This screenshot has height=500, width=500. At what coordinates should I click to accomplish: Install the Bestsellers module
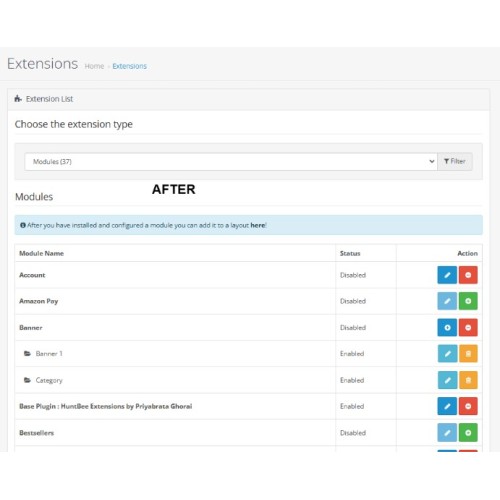(468, 433)
